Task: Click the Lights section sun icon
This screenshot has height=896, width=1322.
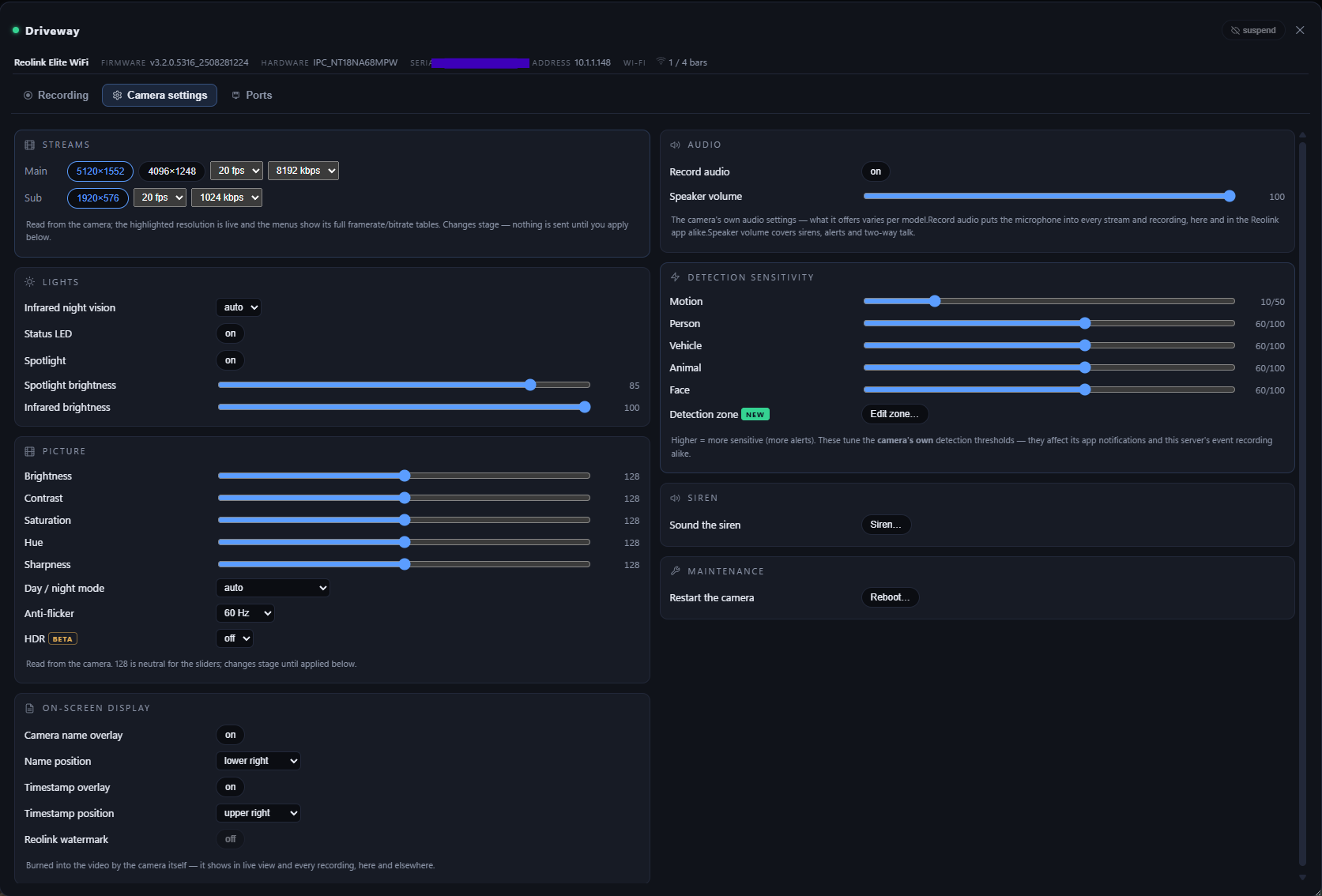Action: pyautogui.click(x=30, y=282)
